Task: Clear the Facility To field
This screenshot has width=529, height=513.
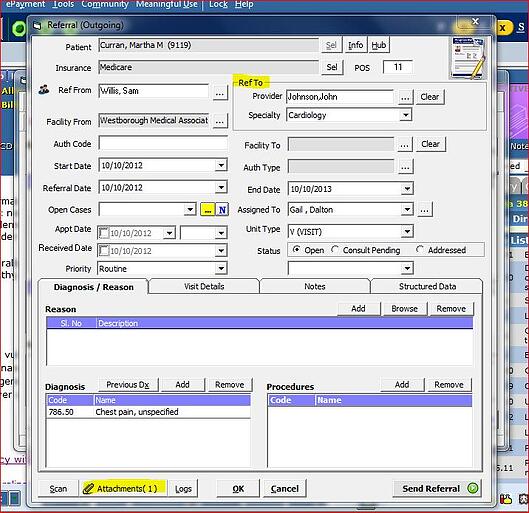Action: [x=430, y=144]
